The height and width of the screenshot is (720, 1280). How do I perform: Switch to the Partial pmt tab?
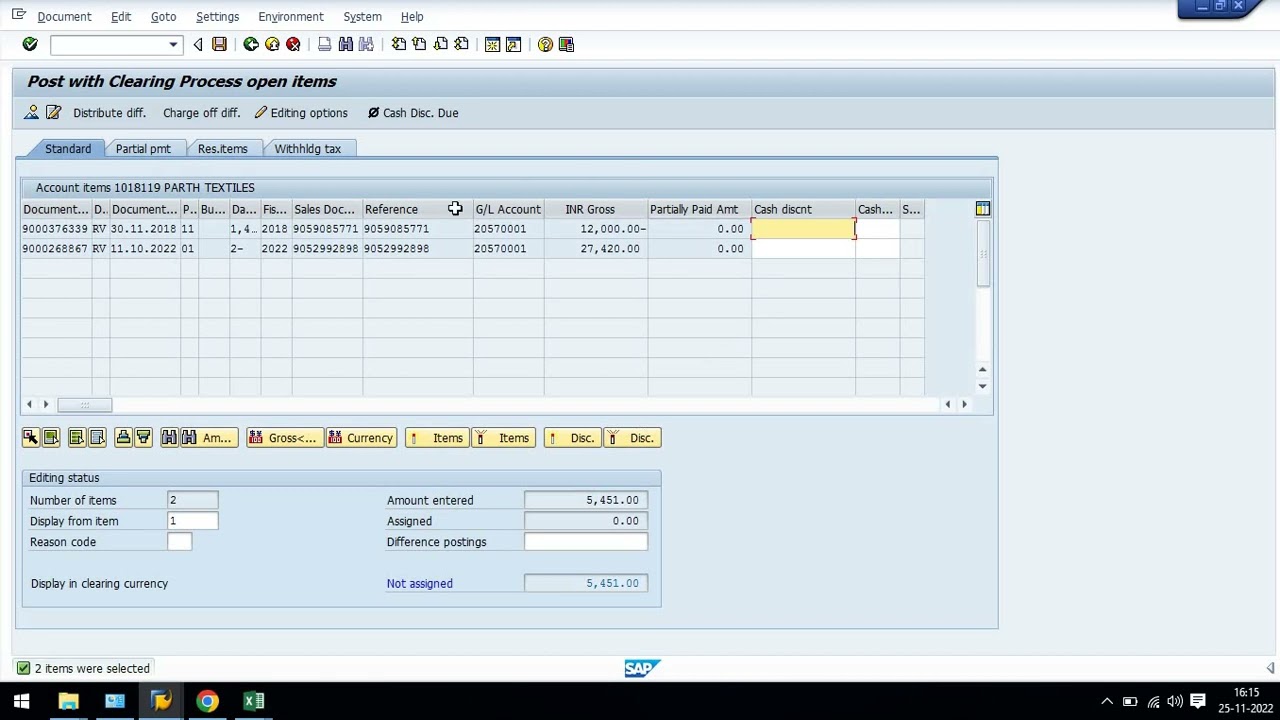click(143, 149)
